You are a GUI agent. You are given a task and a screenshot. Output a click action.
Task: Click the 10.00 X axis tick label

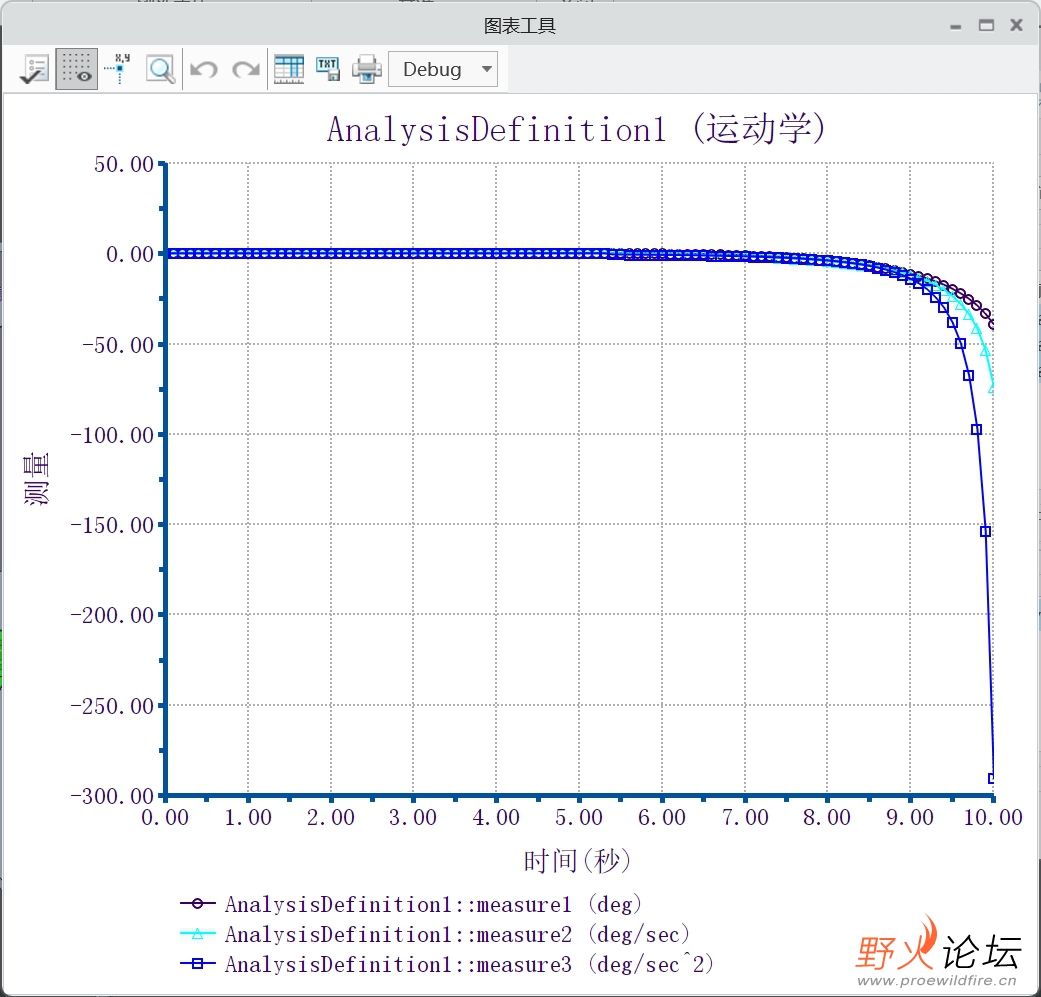993,817
